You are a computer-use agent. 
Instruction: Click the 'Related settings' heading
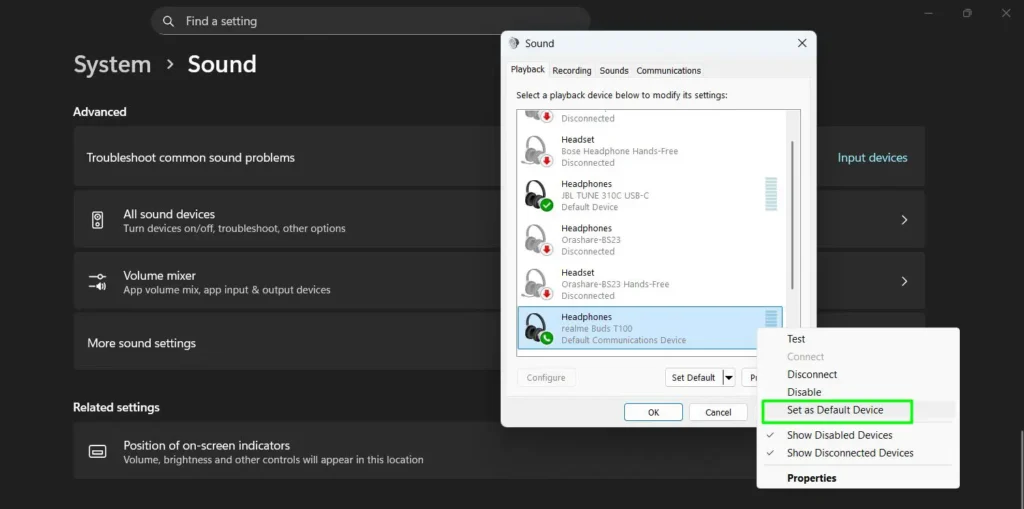click(116, 407)
